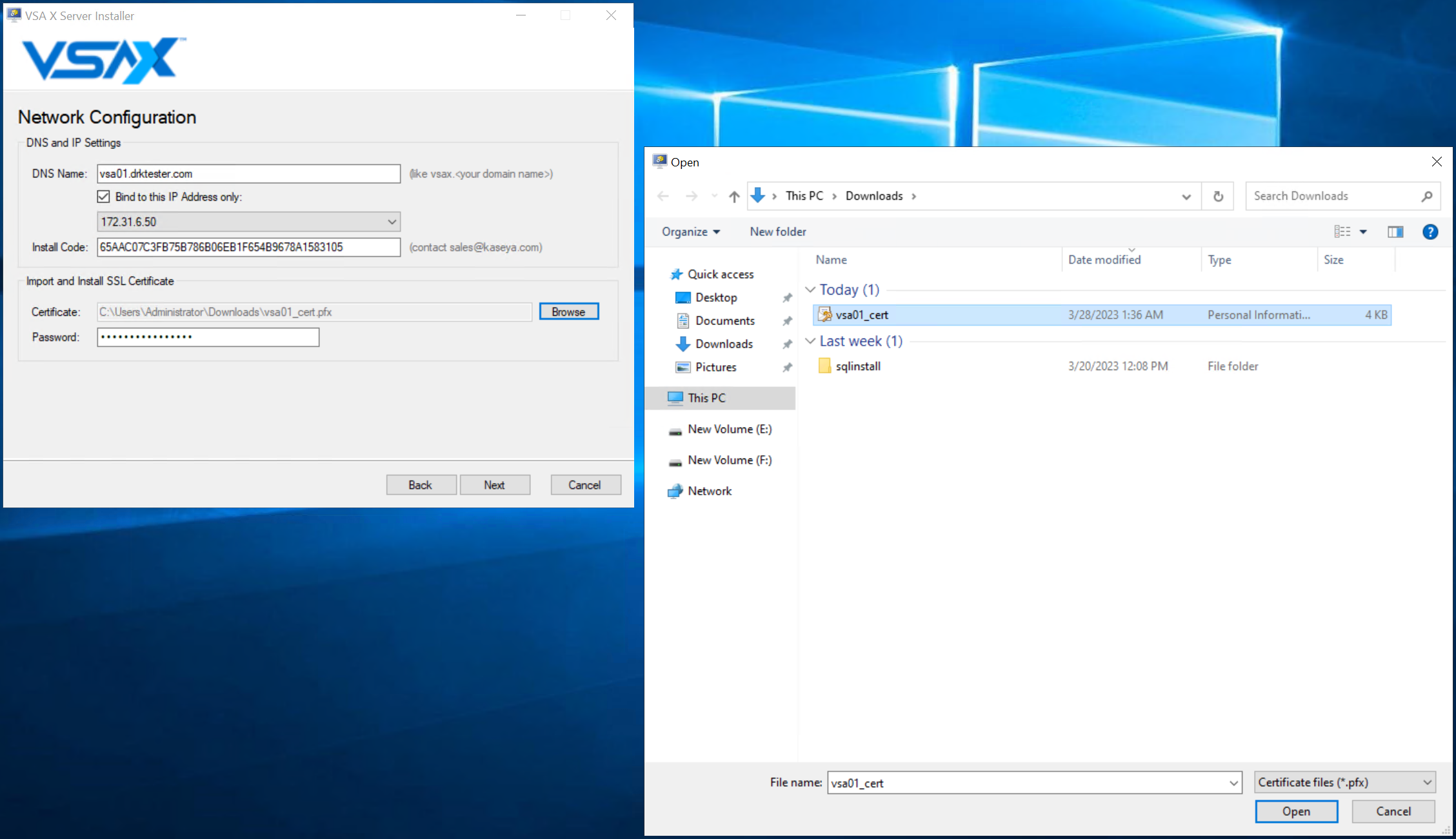Click Forward navigation arrow in Open dialog
Image resolution: width=1456 pixels, height=839 pixels.
tap(692, 196)
